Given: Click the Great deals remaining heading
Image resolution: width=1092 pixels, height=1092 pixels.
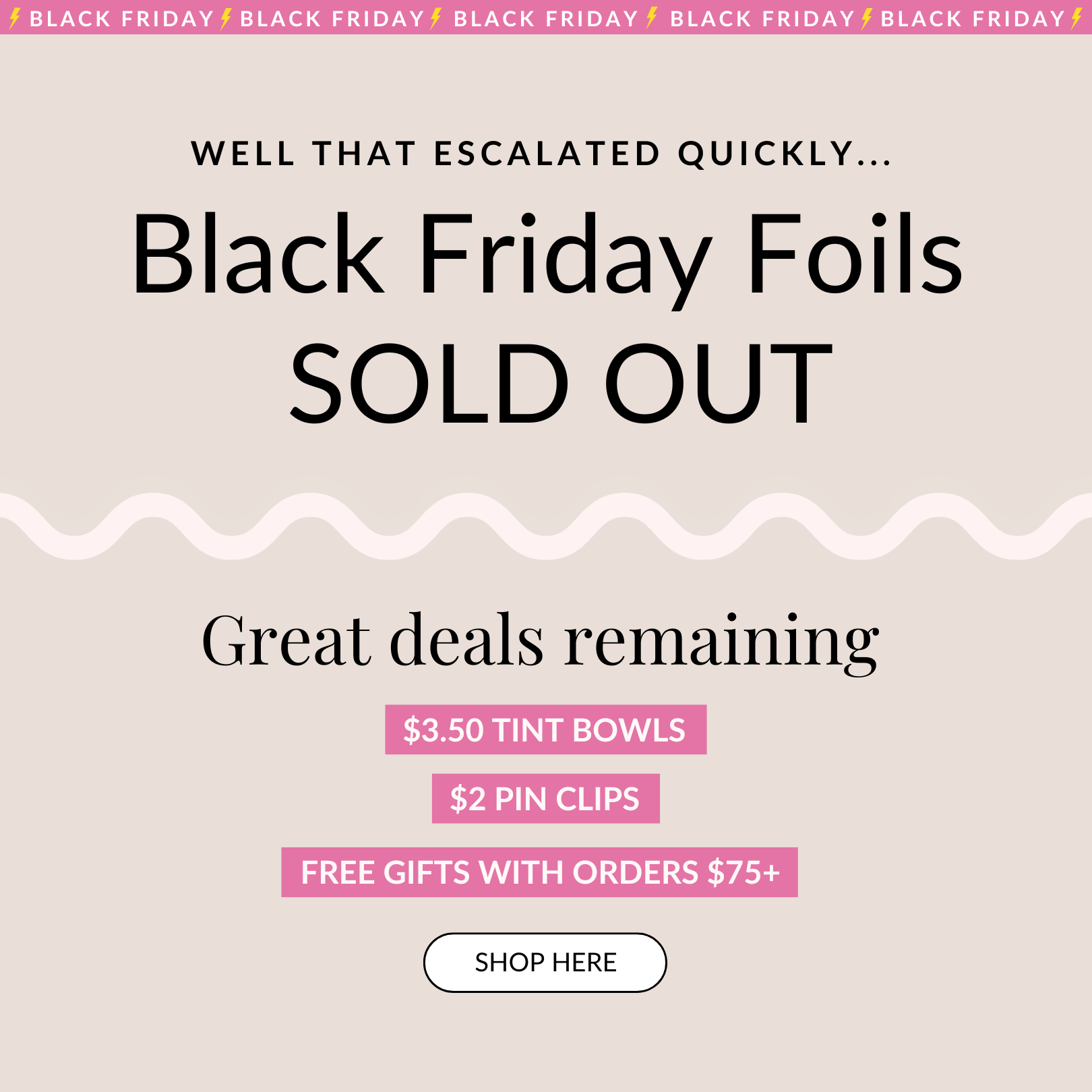Looking at the screenshot, I should click(x=540, y=640).
